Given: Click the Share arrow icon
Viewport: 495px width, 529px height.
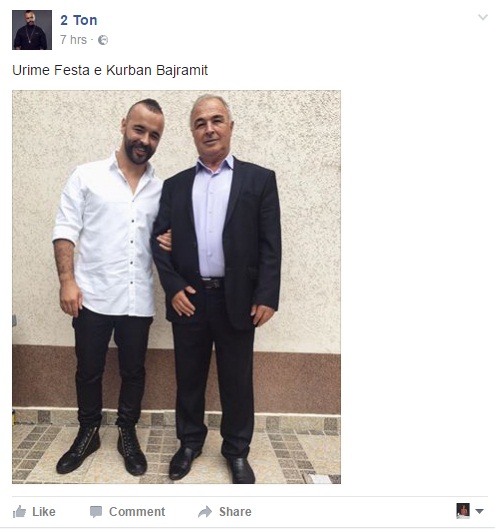Looking at the screenshot, I should point(205,511).
